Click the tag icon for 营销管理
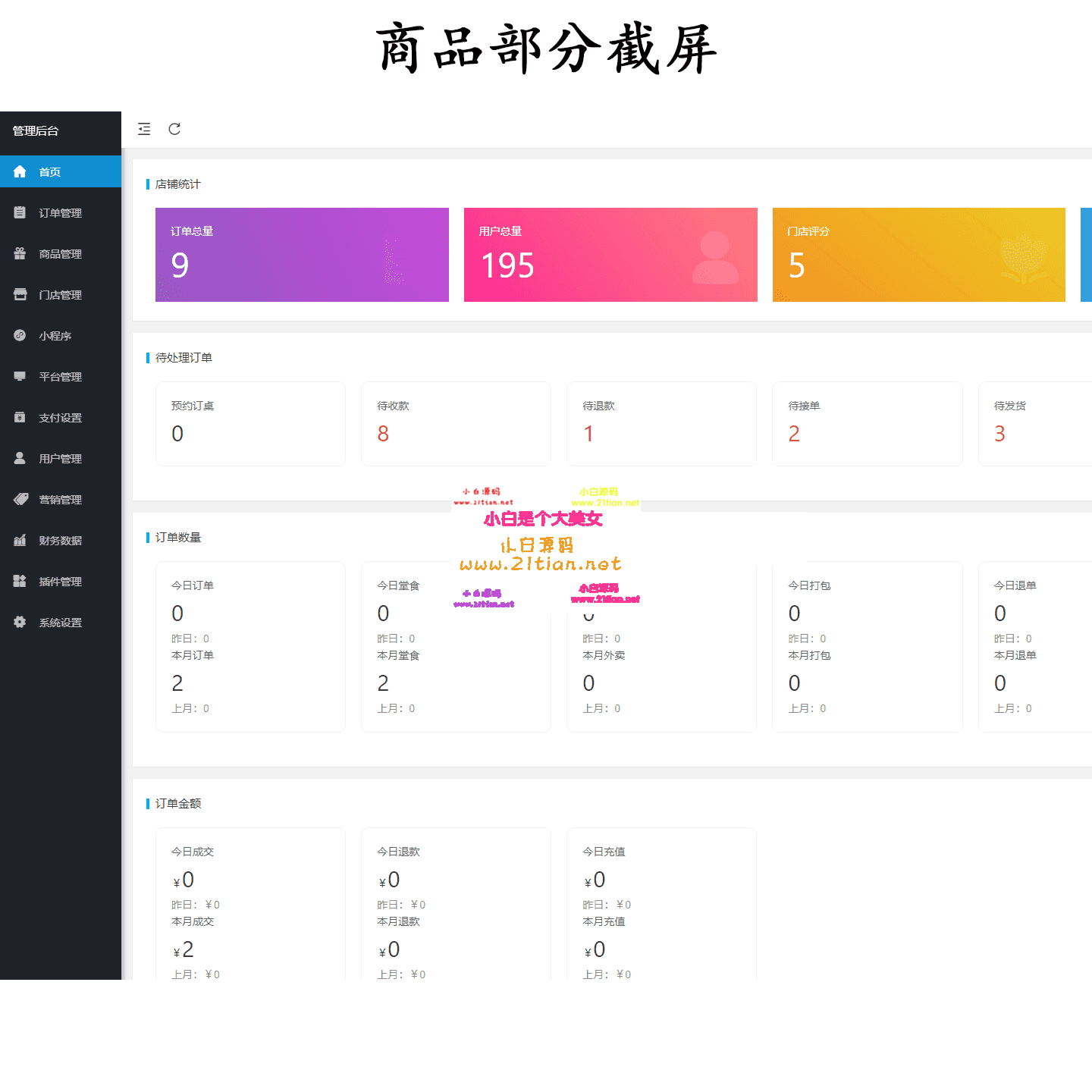The image size is (1092, 1092). tap(20, 499)
